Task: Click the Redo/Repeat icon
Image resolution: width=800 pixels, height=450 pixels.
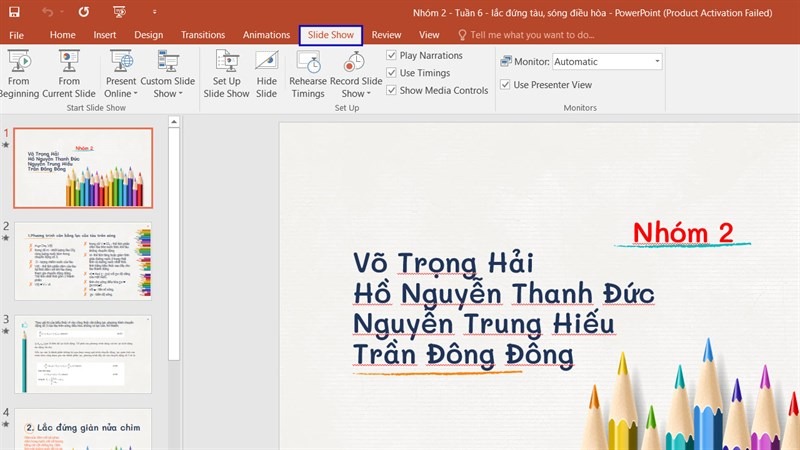Action: tap(84, 12)
